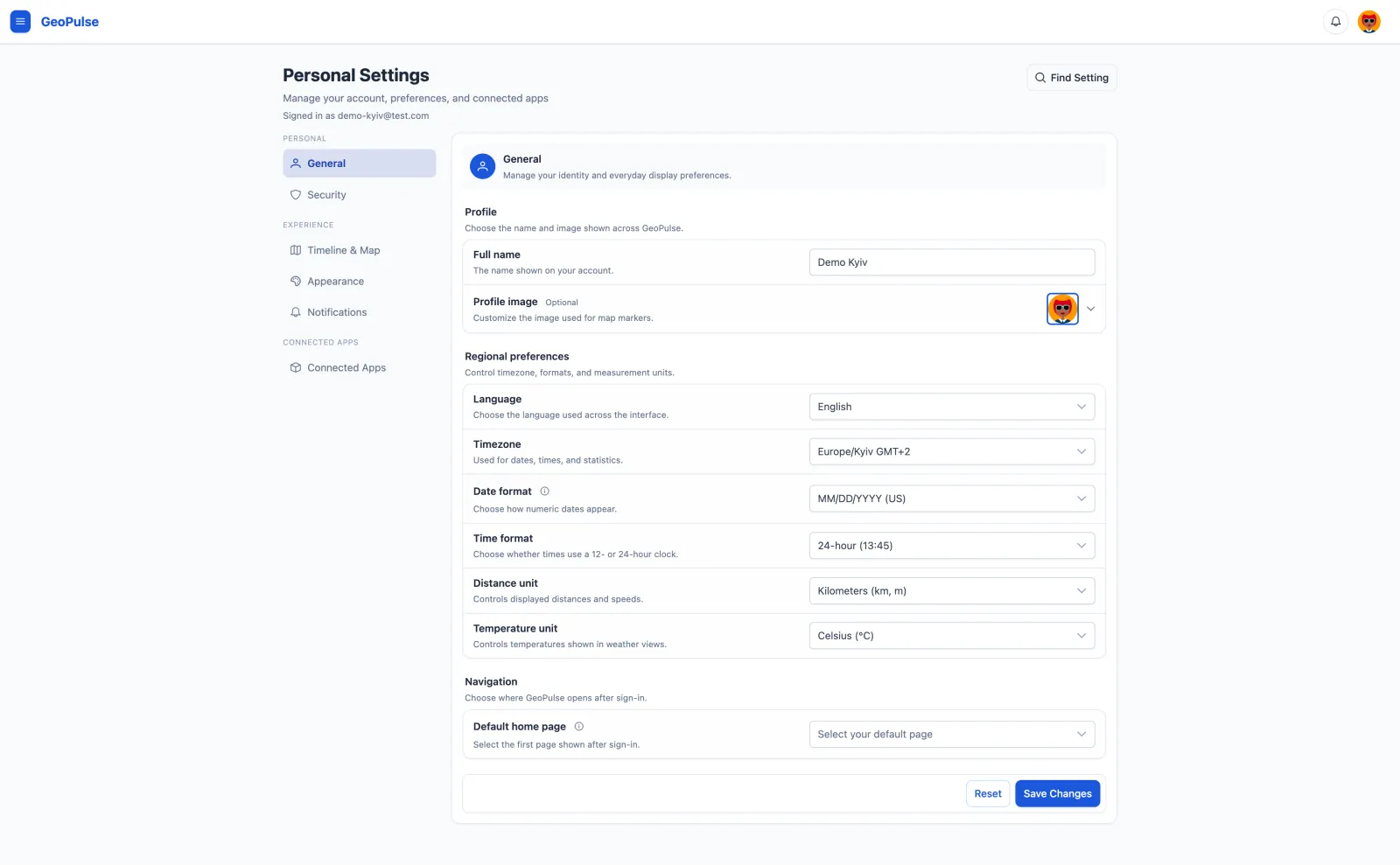The image size is (1400, 865).
Task: Open Notifications settings in the sidebar
Action: tap(359, 312)
